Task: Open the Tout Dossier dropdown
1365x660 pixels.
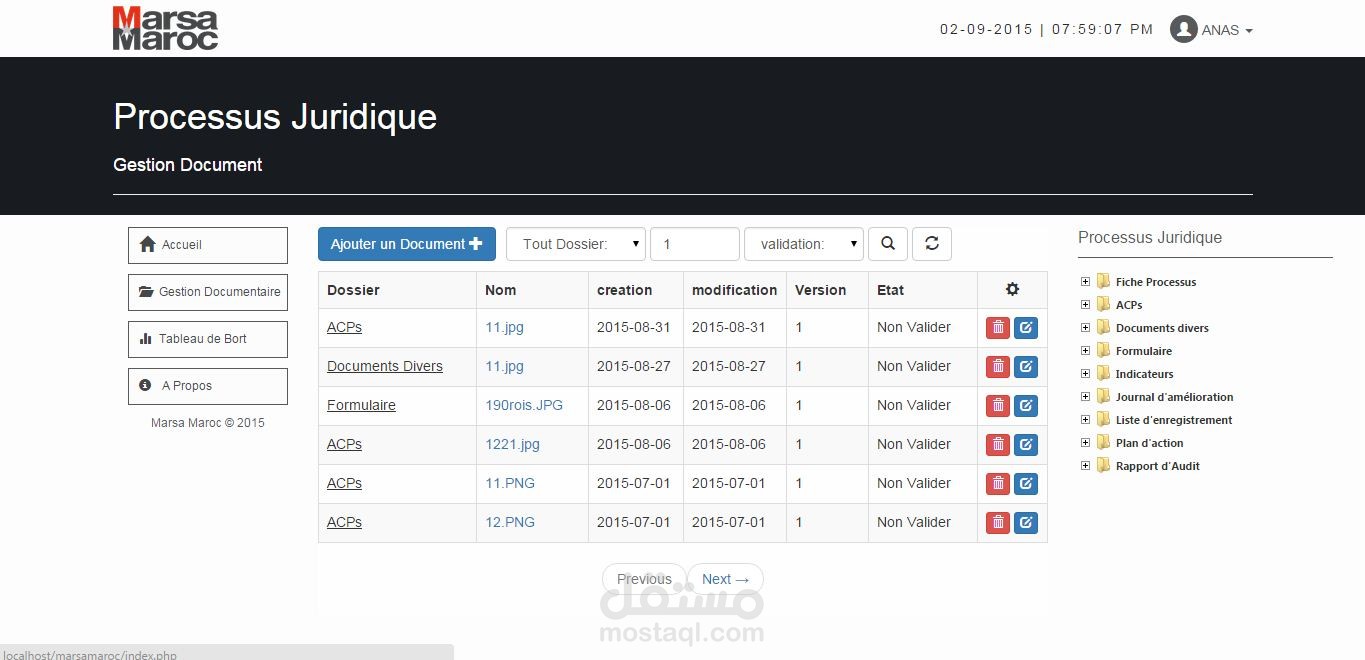Action: pyautogui.click(x=576, y=244)
